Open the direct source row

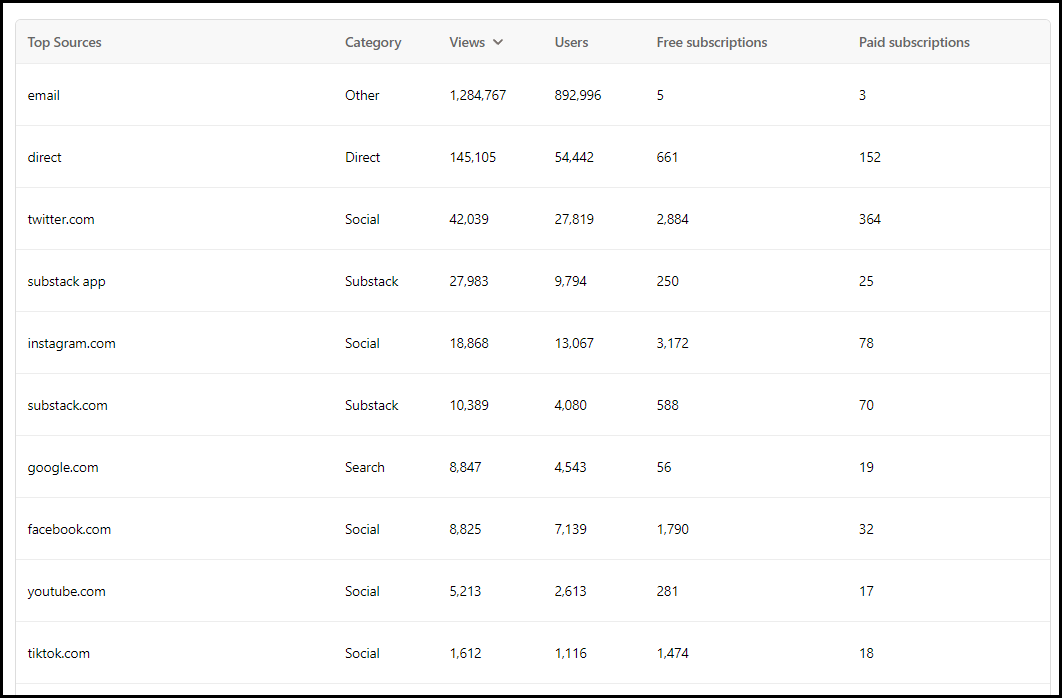(533, 157)
